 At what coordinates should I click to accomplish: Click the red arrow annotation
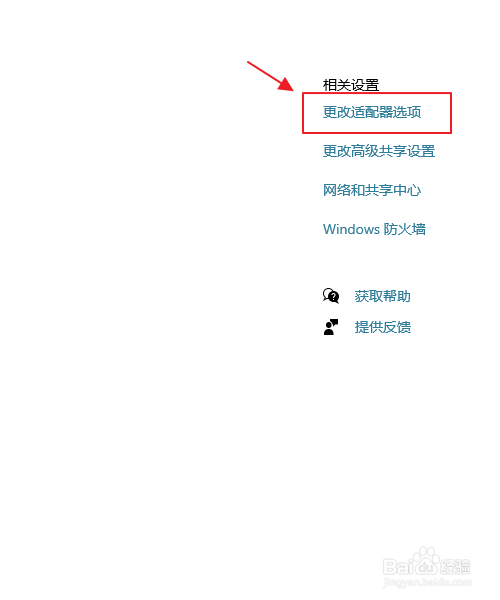(x=270, y=76)
